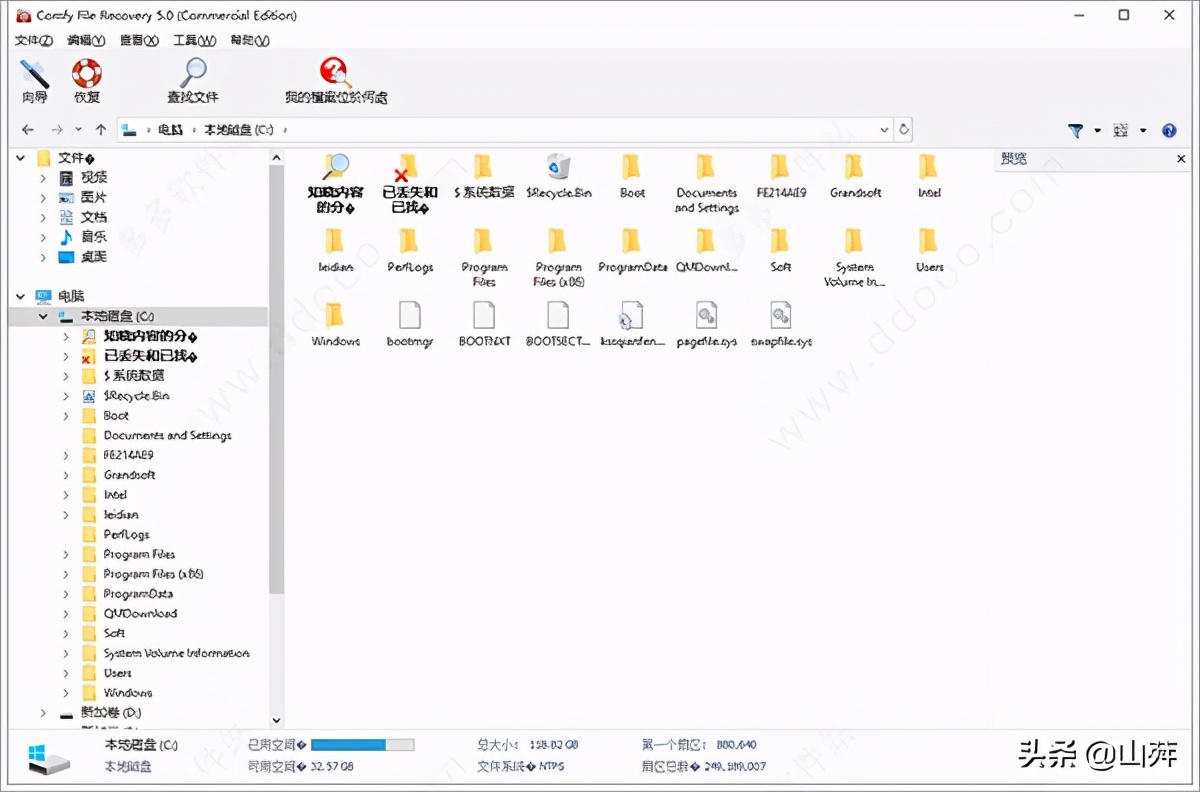
Task: Click the navigate back arrow
Action: (27, 129)
